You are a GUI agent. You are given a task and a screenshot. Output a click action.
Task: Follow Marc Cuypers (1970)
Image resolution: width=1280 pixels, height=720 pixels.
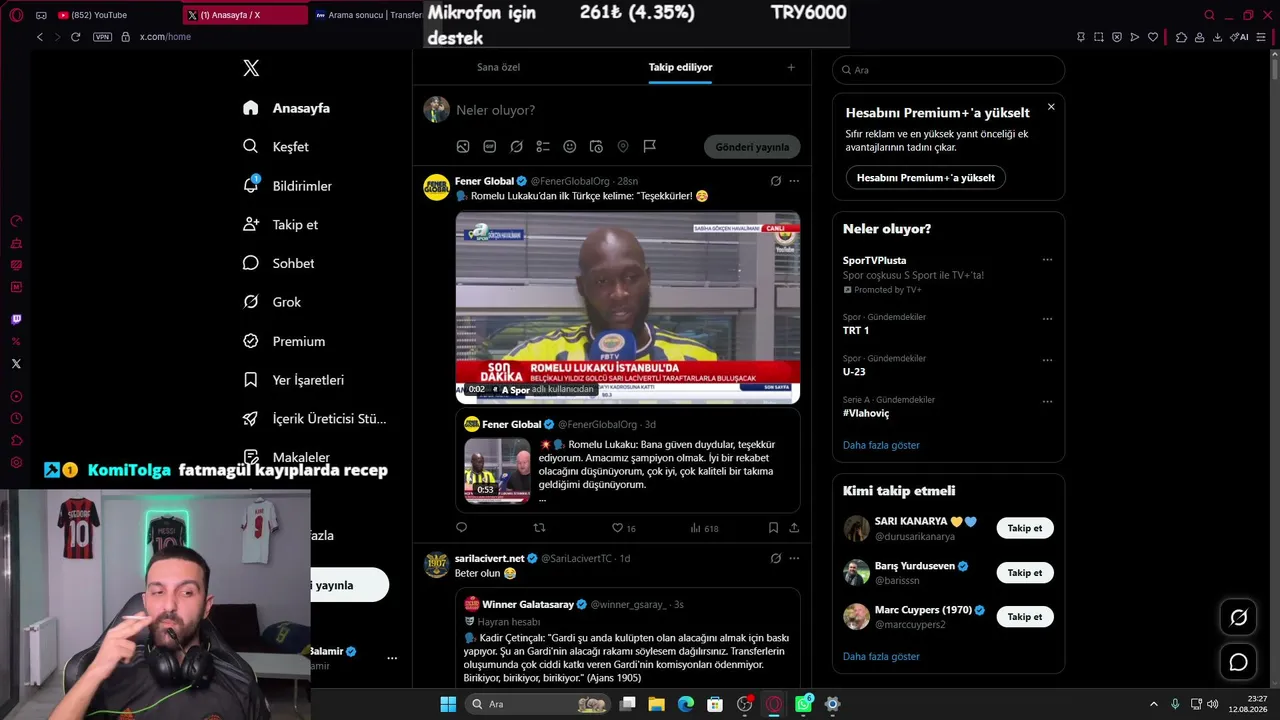click(x=1025, y=617)
